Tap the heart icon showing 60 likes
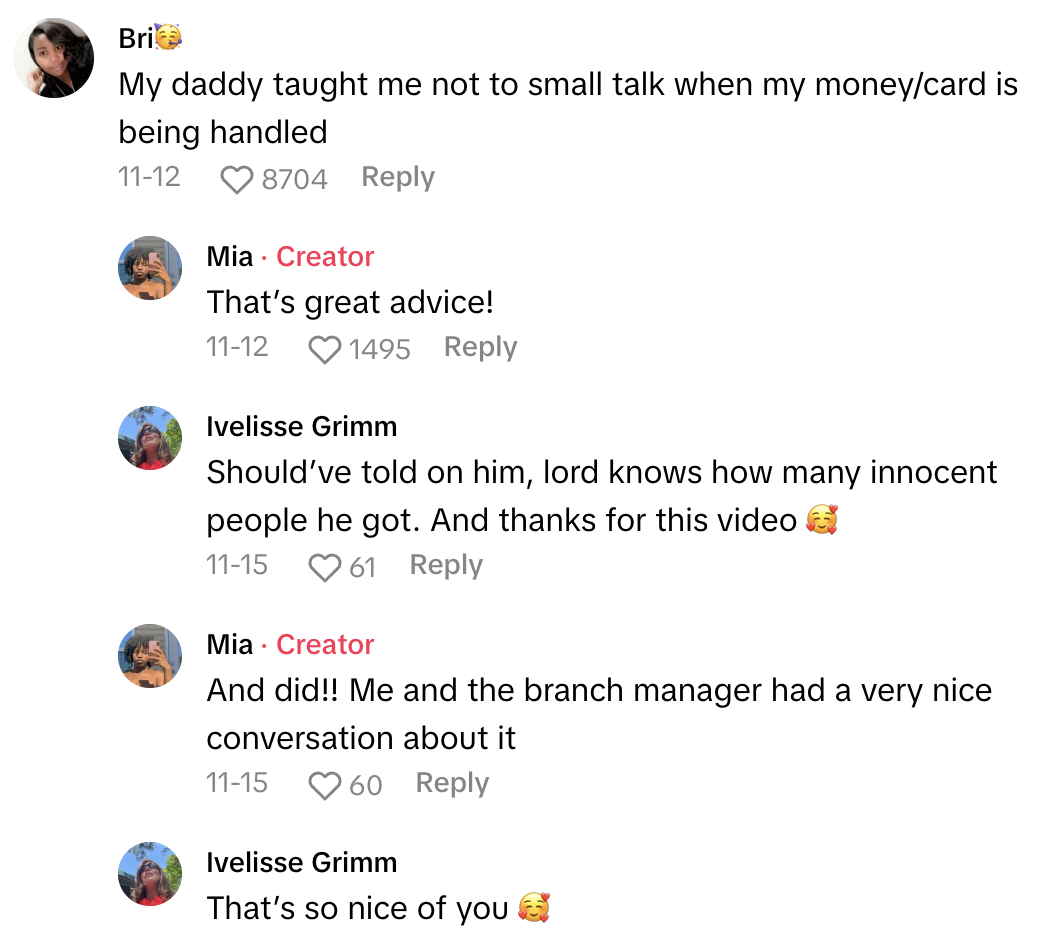1060x938 pixels. (324, 783)
